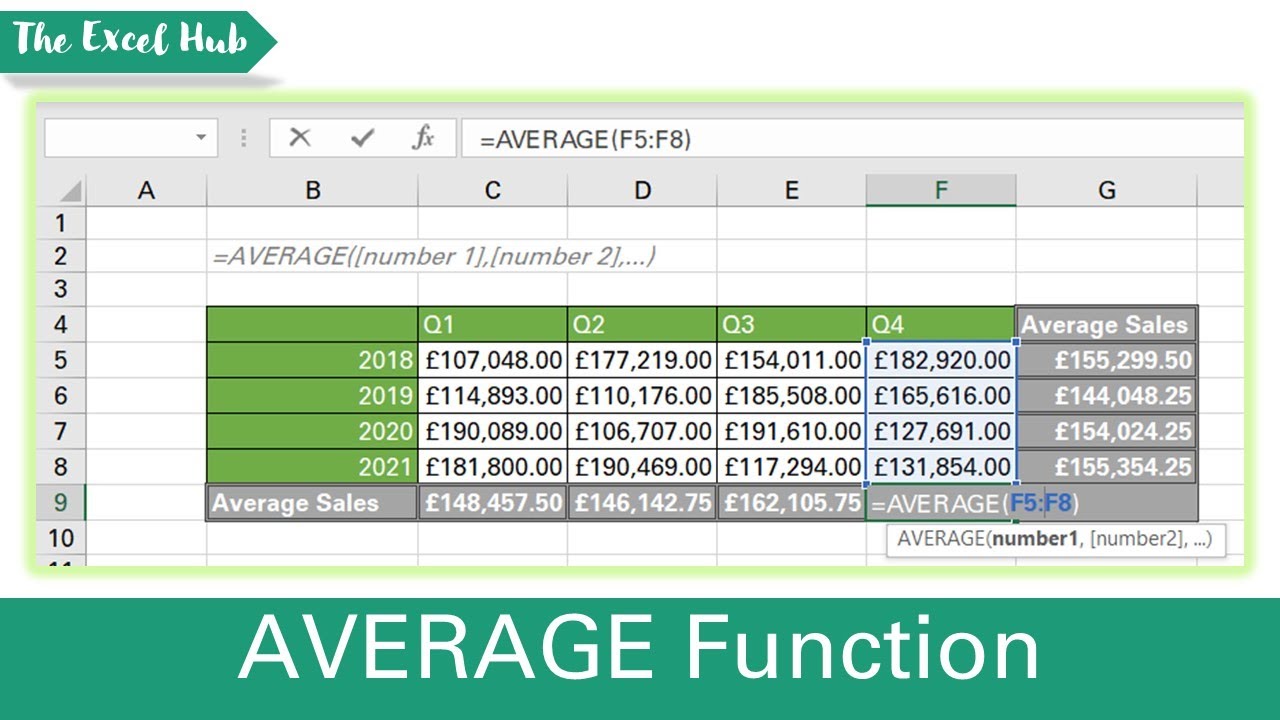Select column E header

click(792, 190)
